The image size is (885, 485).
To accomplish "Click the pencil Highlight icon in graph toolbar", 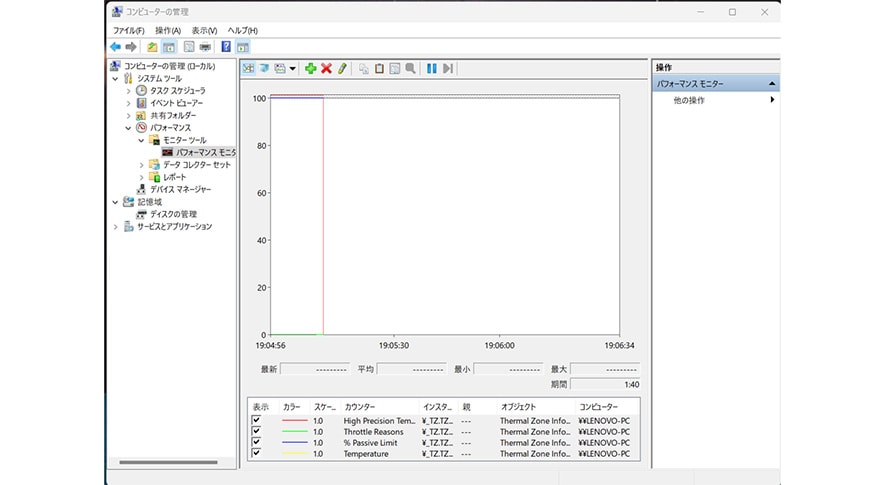I will click(x=342, y=68).
